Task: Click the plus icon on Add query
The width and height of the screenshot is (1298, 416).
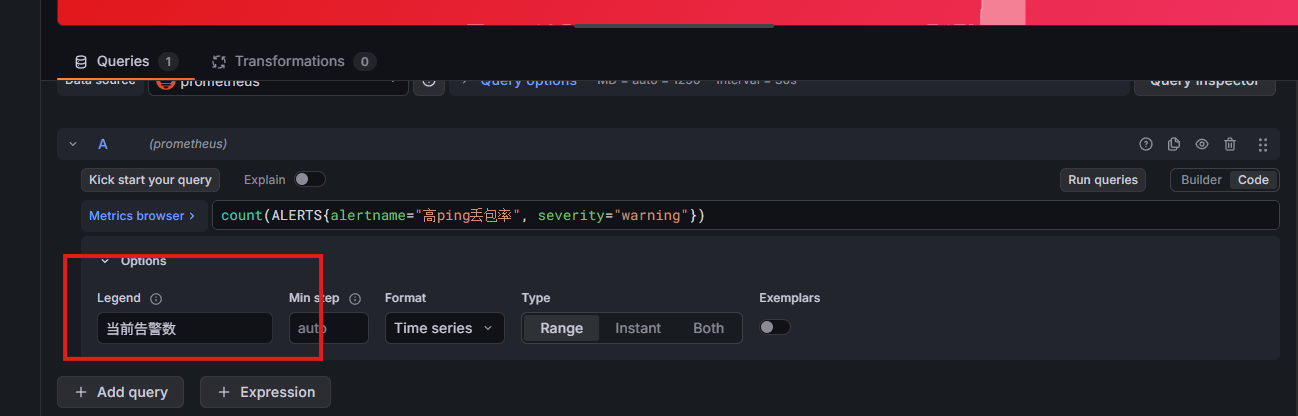Action: click(x=81, y=392)
